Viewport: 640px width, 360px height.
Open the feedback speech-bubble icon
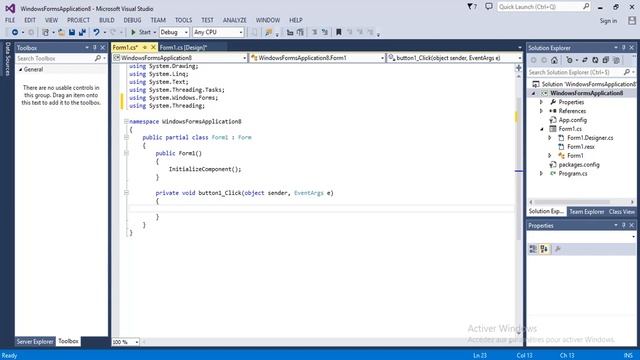tap(489, 7)
